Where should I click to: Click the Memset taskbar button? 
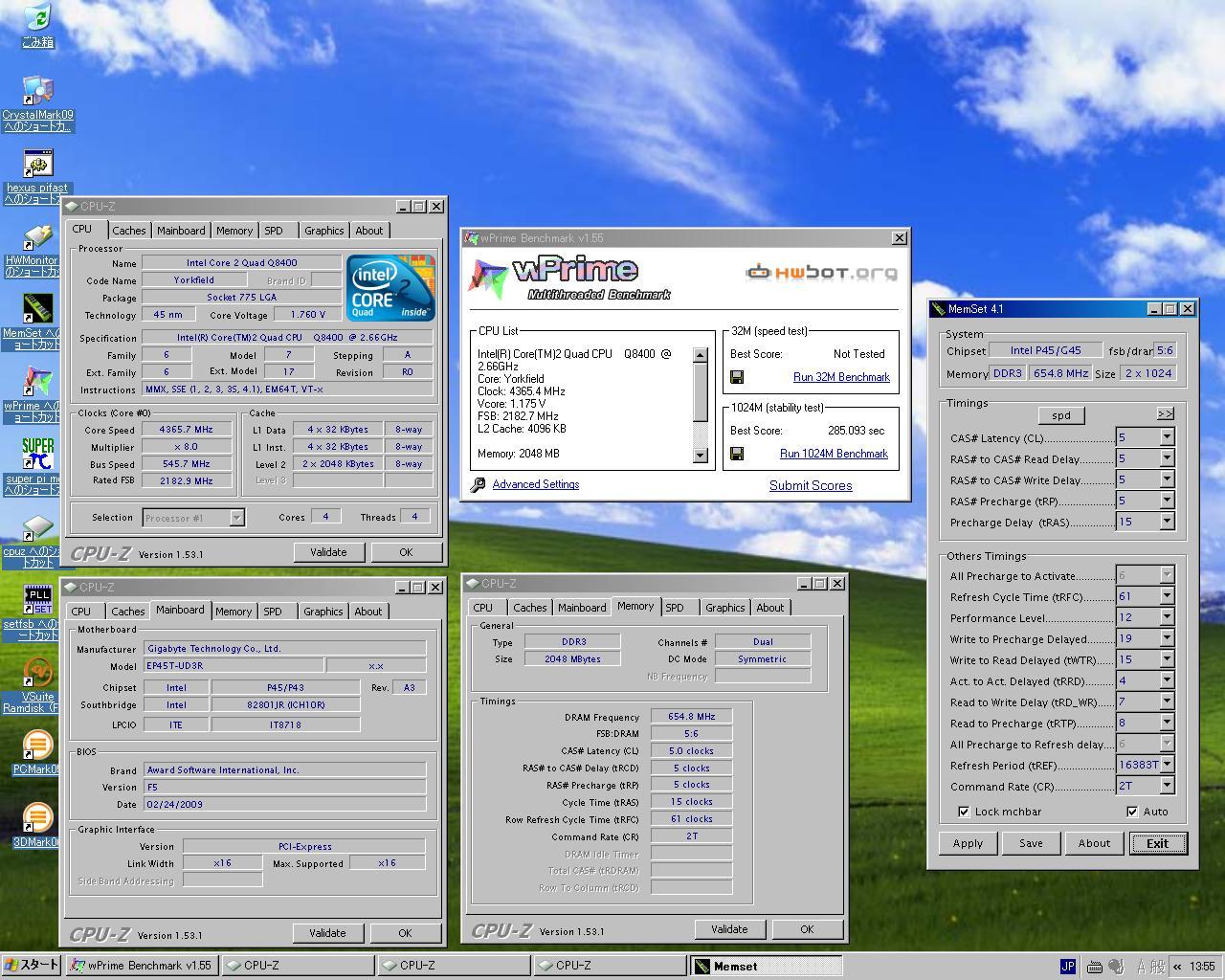click(x=766, y=966)
